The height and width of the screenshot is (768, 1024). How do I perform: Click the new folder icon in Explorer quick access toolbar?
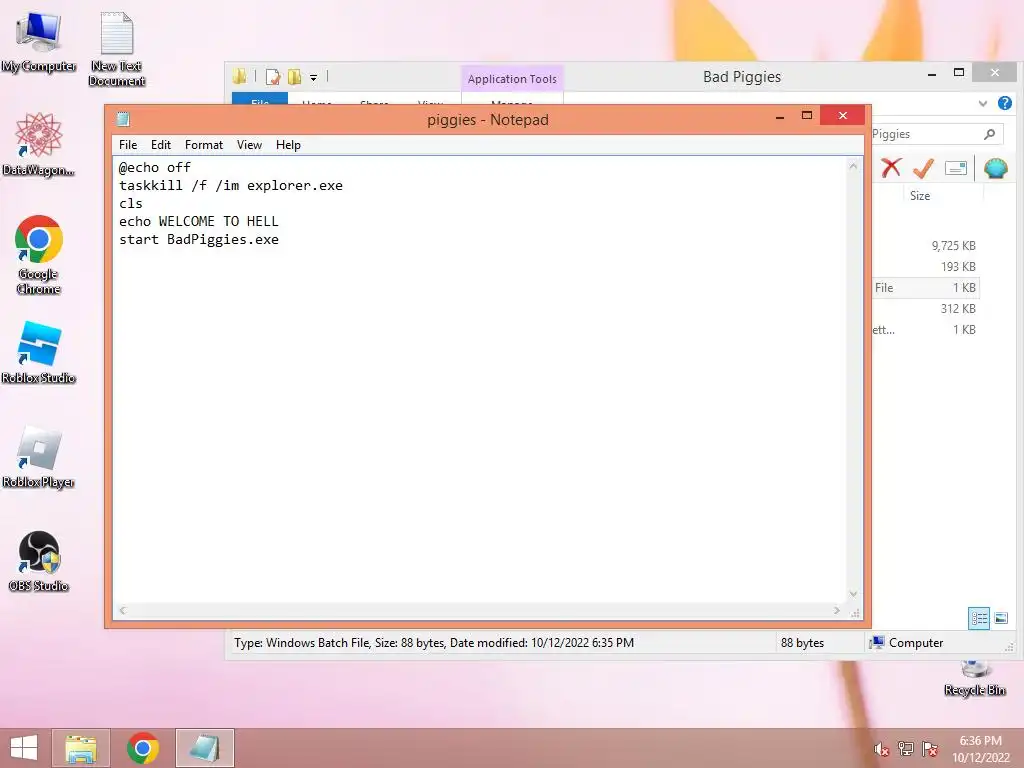click(x=295, y=77)
